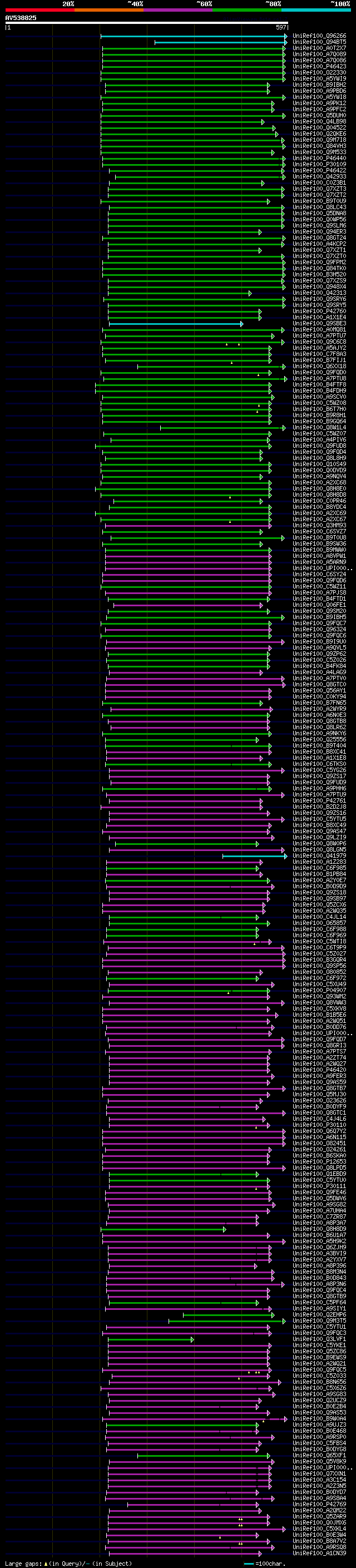
Task: Select hit label UniRef100_A1Z283
Action: [x=319, y=862]
